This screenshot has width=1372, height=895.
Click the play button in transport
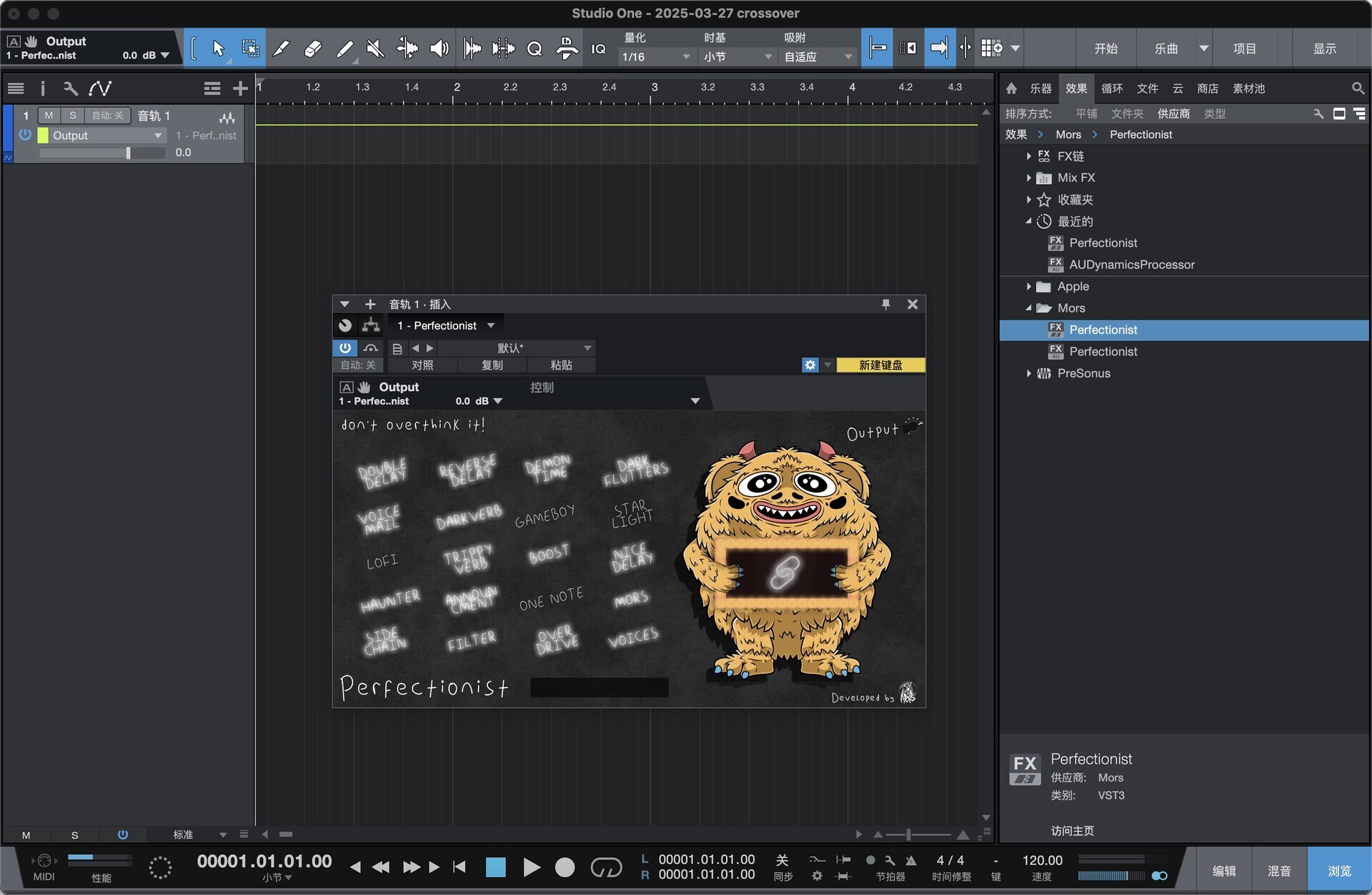point(531,867)
